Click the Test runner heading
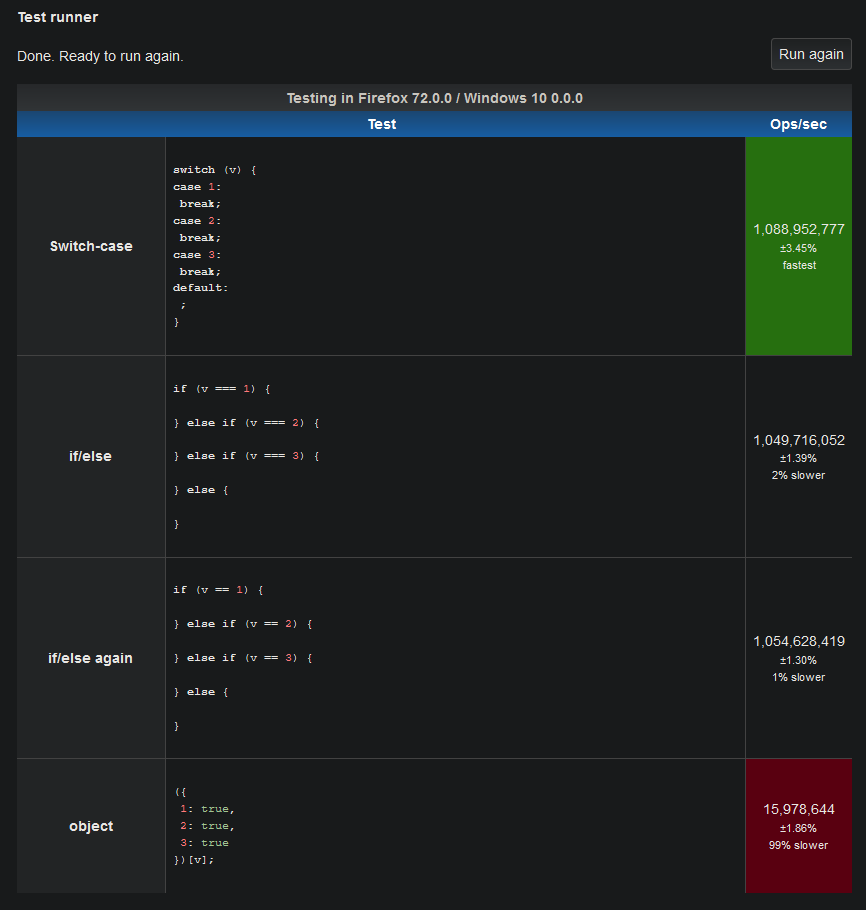The image size is (866, 910). (x=58, y=17)
